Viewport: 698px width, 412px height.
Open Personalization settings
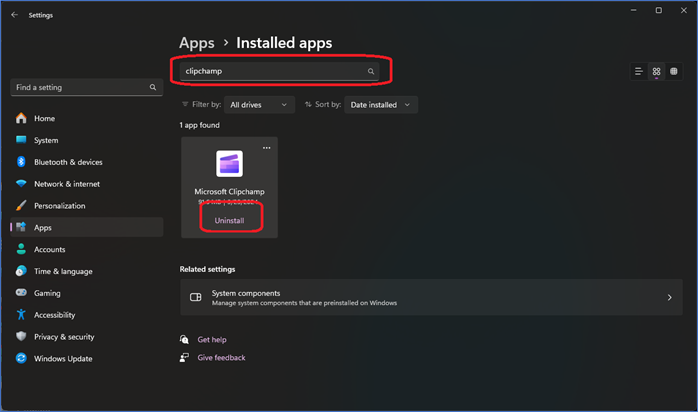(86, 206)
